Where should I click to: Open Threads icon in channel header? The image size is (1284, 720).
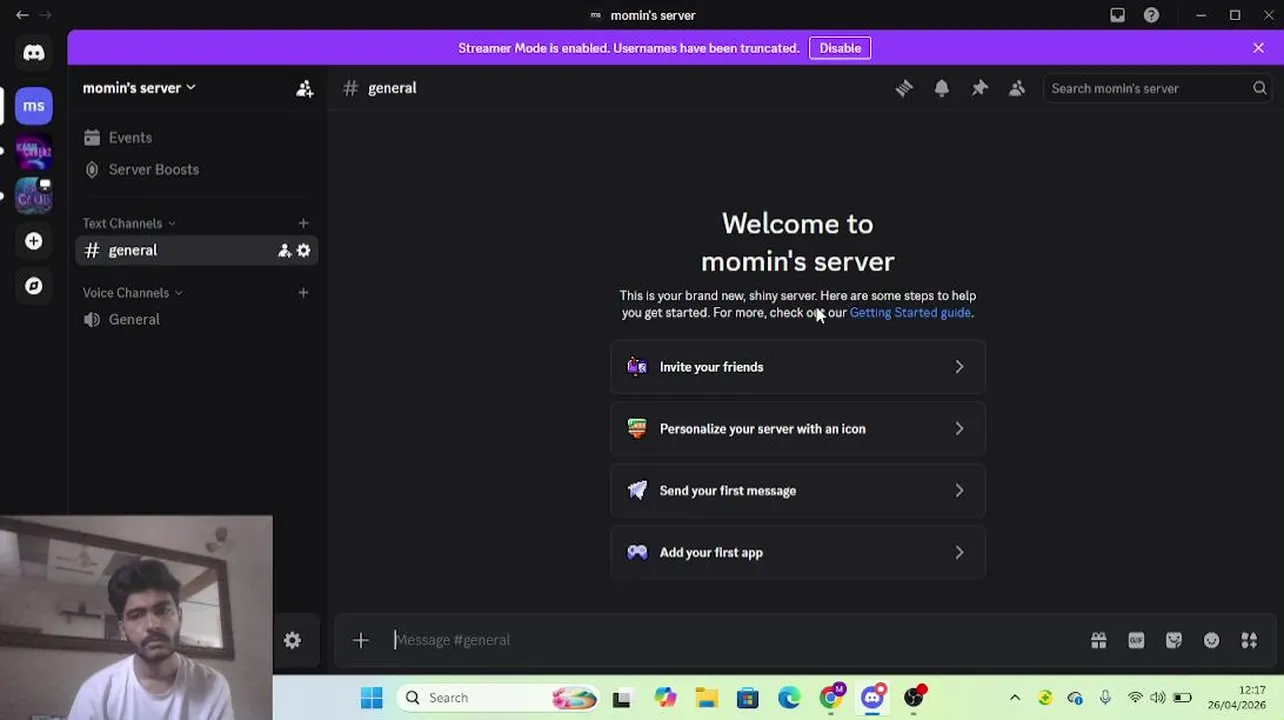coord(904,88)
